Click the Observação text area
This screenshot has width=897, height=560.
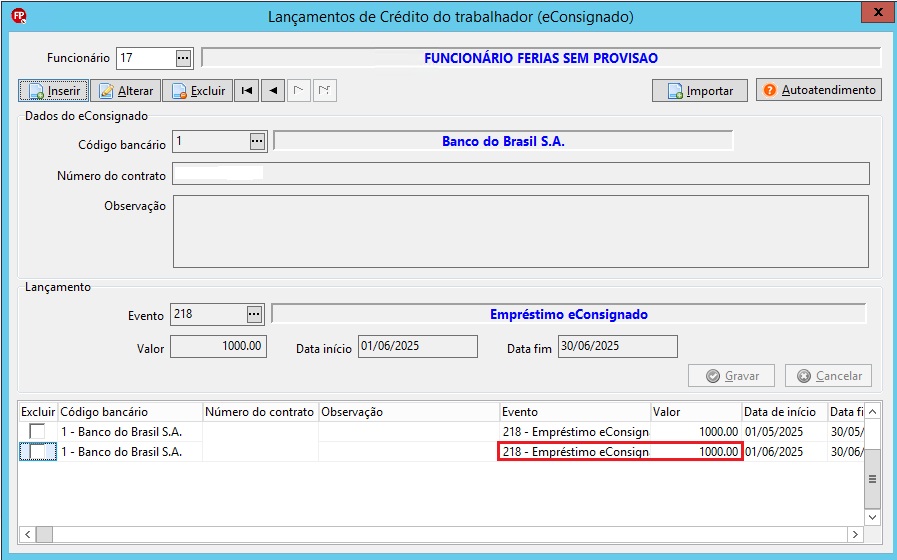pos(521,232)
